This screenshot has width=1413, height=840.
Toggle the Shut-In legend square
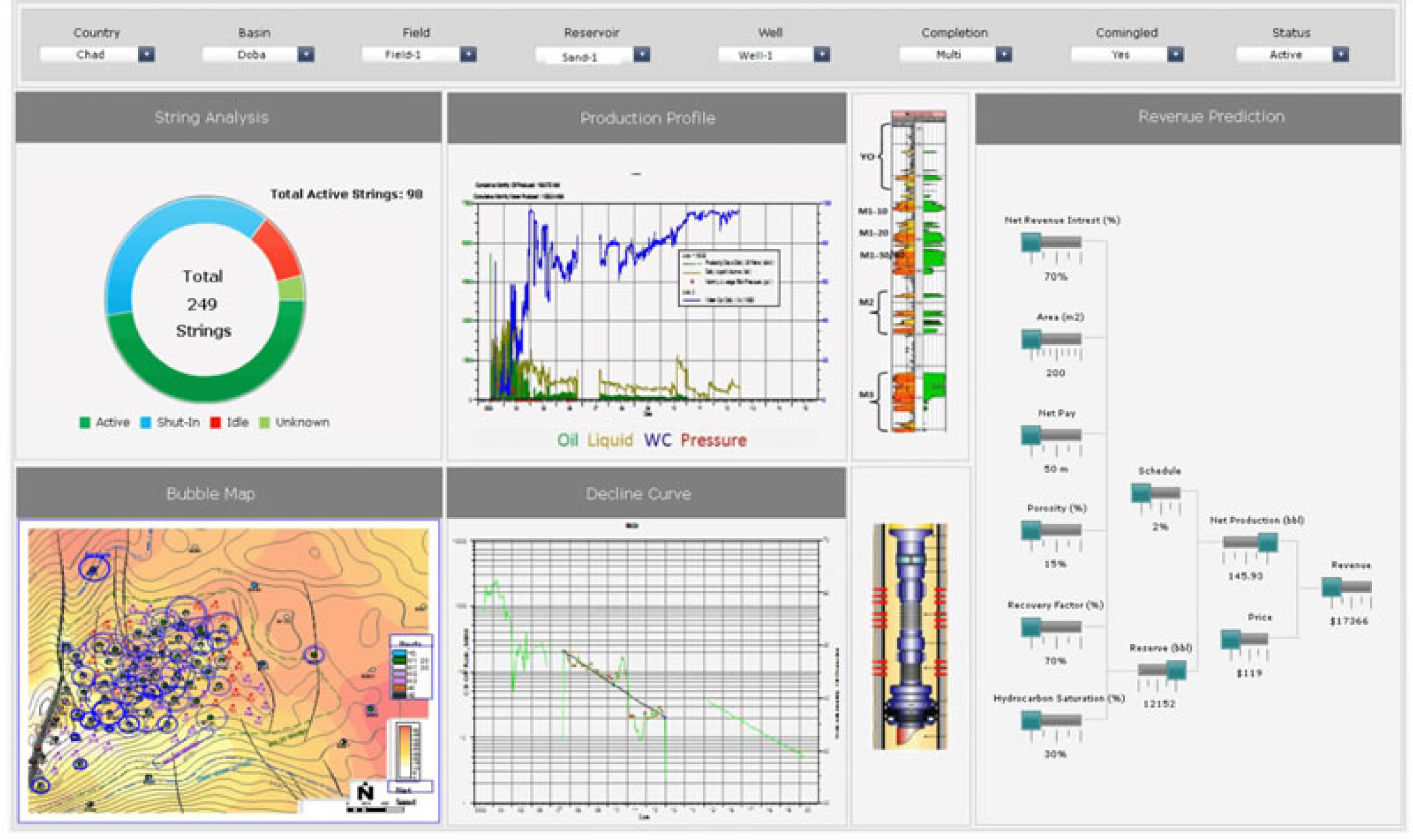(x=145, y=422)
